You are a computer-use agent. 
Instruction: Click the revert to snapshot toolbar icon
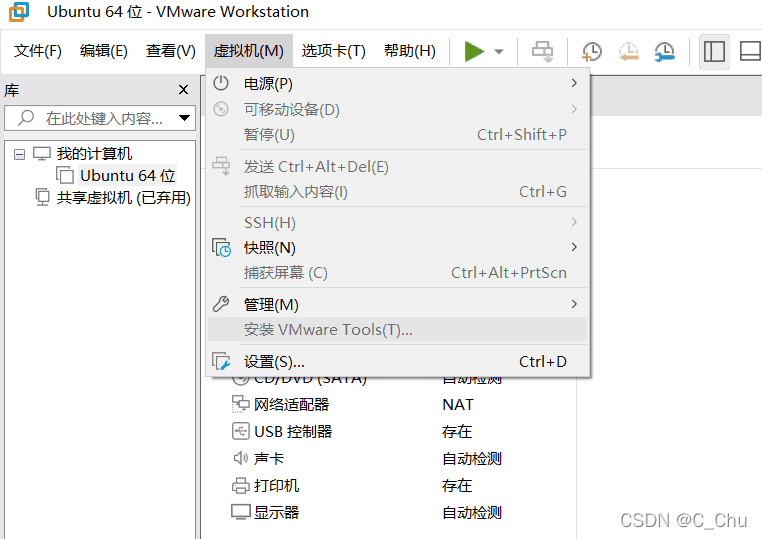click(x=628, y=52)
